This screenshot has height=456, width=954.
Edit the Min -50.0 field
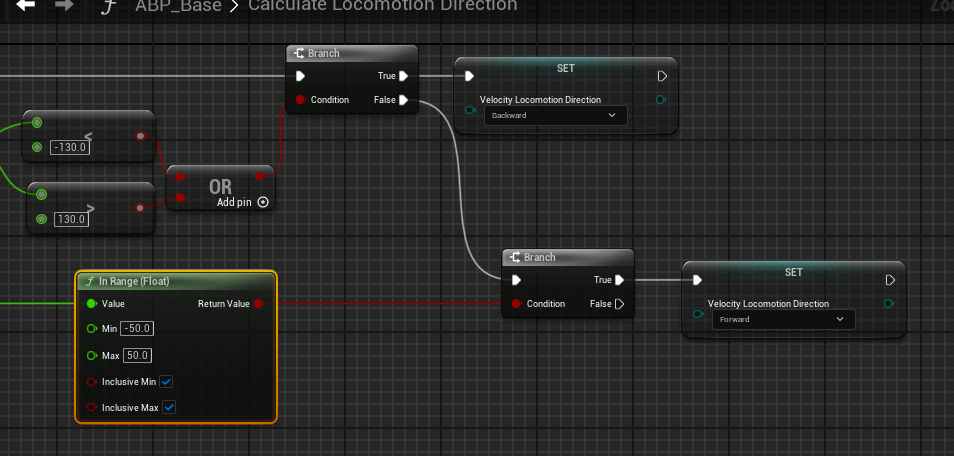click(x=138, y=329)
